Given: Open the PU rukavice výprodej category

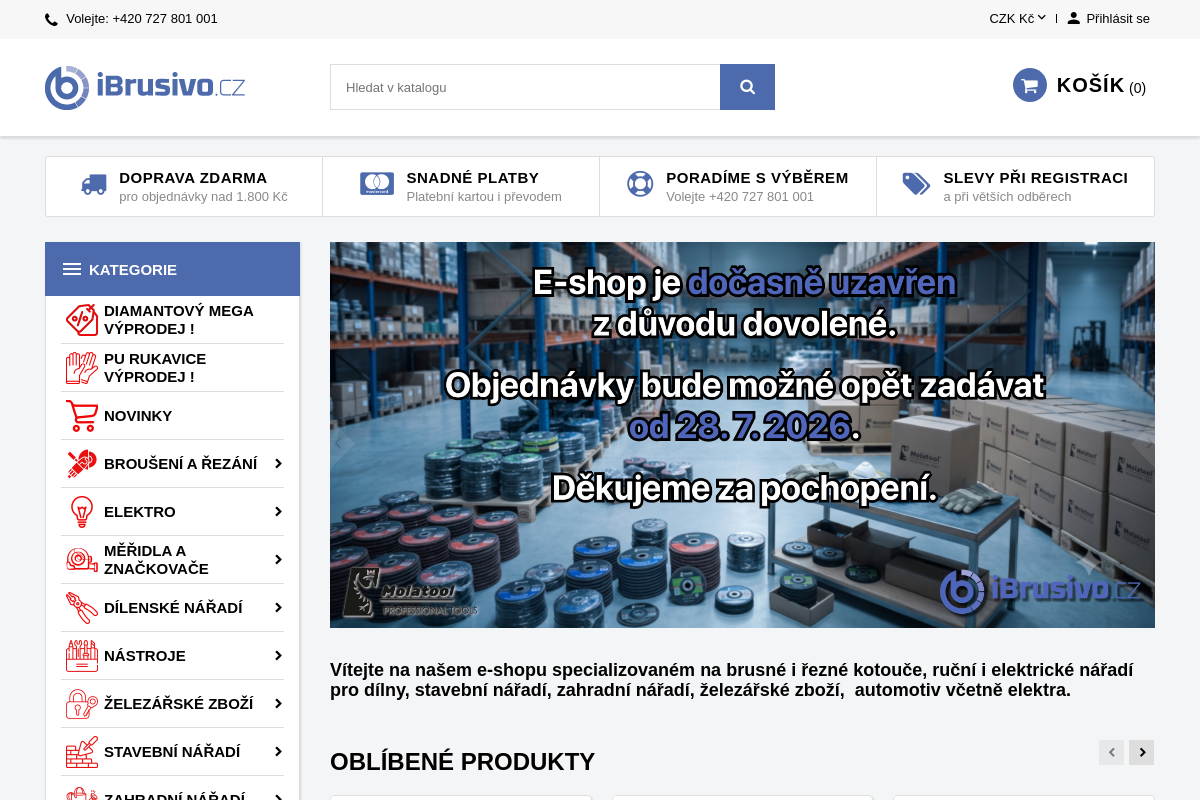Looking at the screenshot, I should point(172,368).
